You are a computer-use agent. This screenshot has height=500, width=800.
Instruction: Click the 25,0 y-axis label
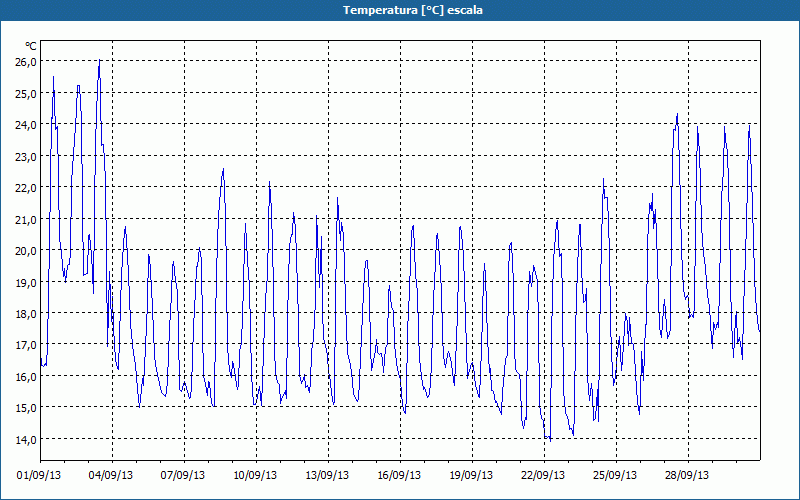click(x=26, y=94)
